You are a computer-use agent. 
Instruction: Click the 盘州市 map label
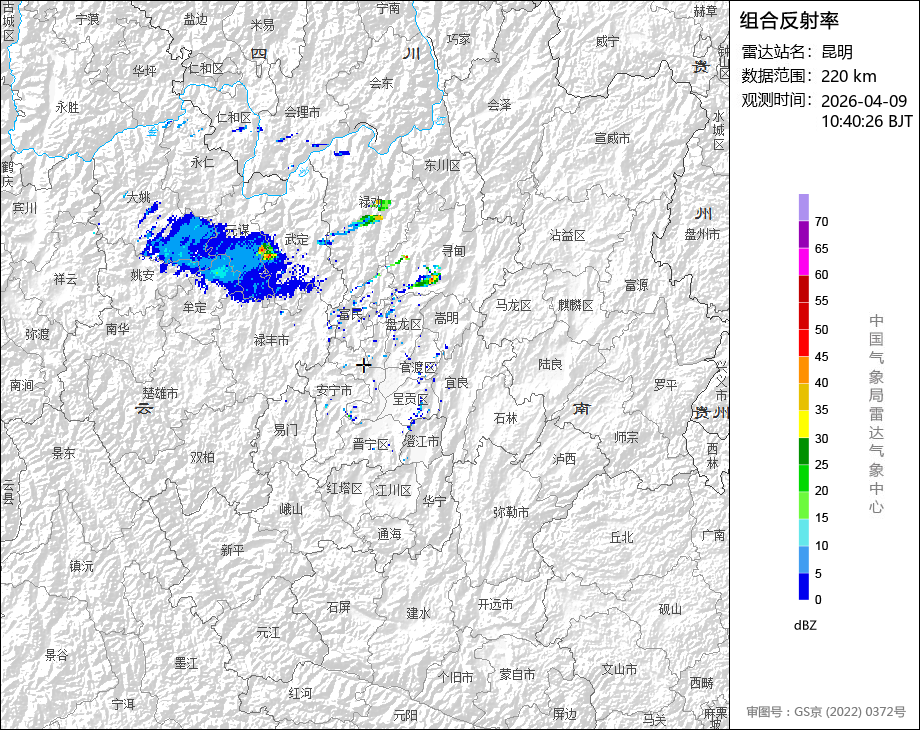pos(702,235)
